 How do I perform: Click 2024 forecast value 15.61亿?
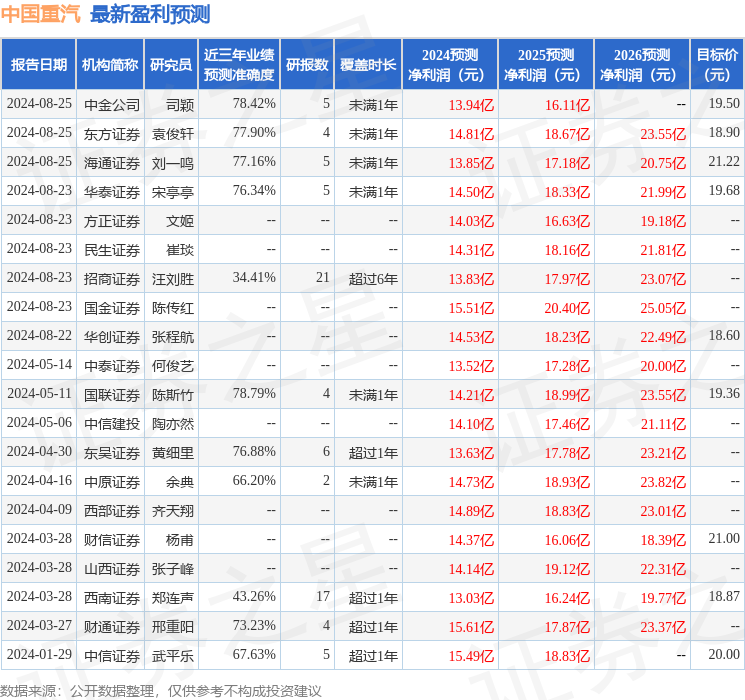tap(471, 627)
